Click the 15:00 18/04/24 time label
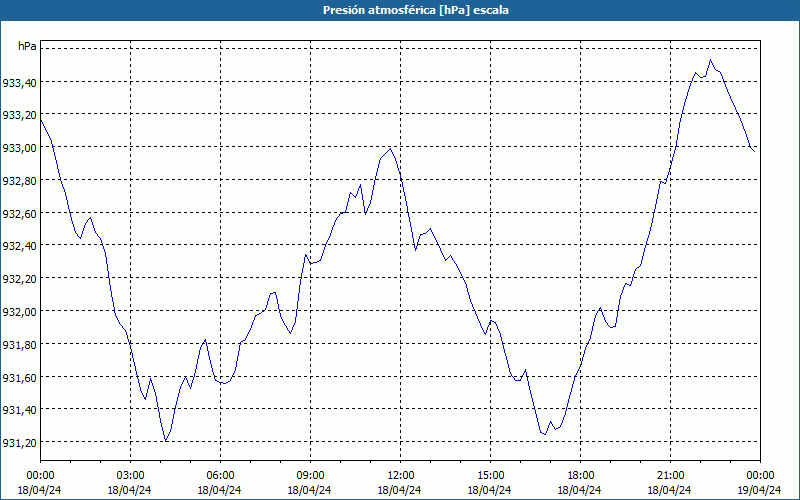Viewport: 800px width, 500px height. [x=490, y=483]
